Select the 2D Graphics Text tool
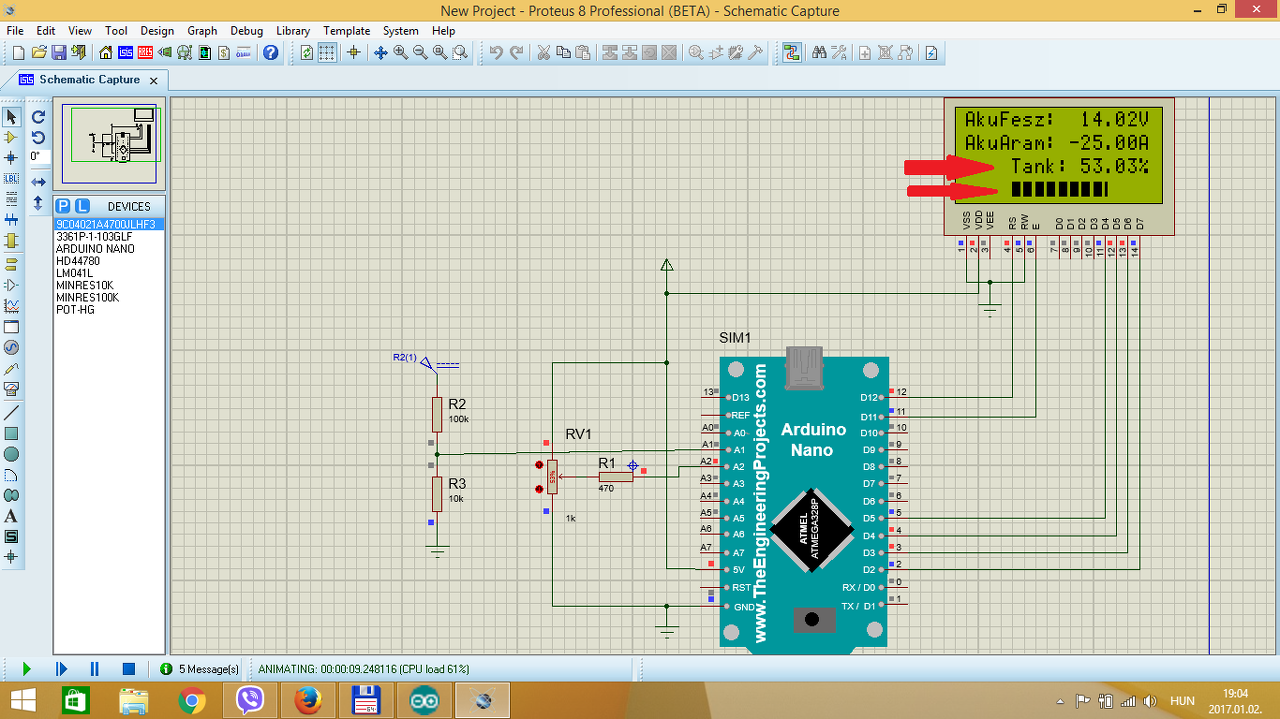The width and height of the screenshot is (1280, 719). 11,516
